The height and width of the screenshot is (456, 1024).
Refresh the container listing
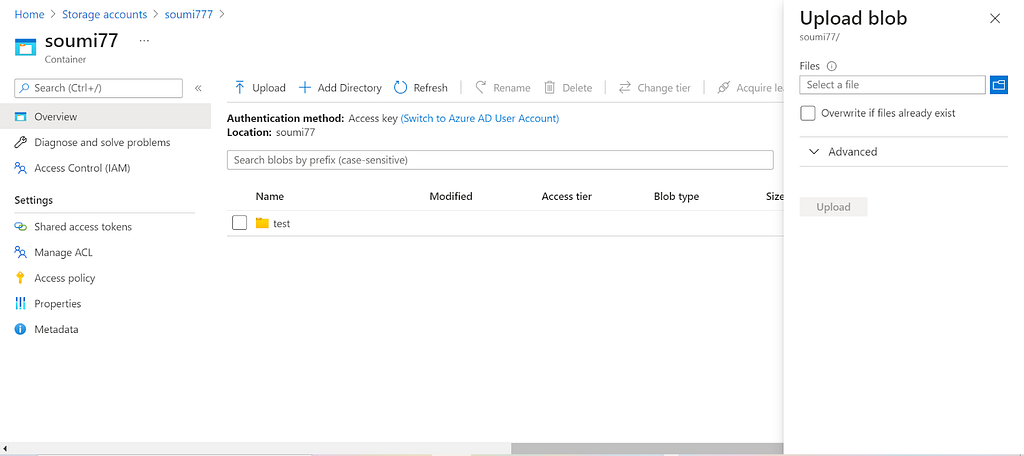click(421, 88)
